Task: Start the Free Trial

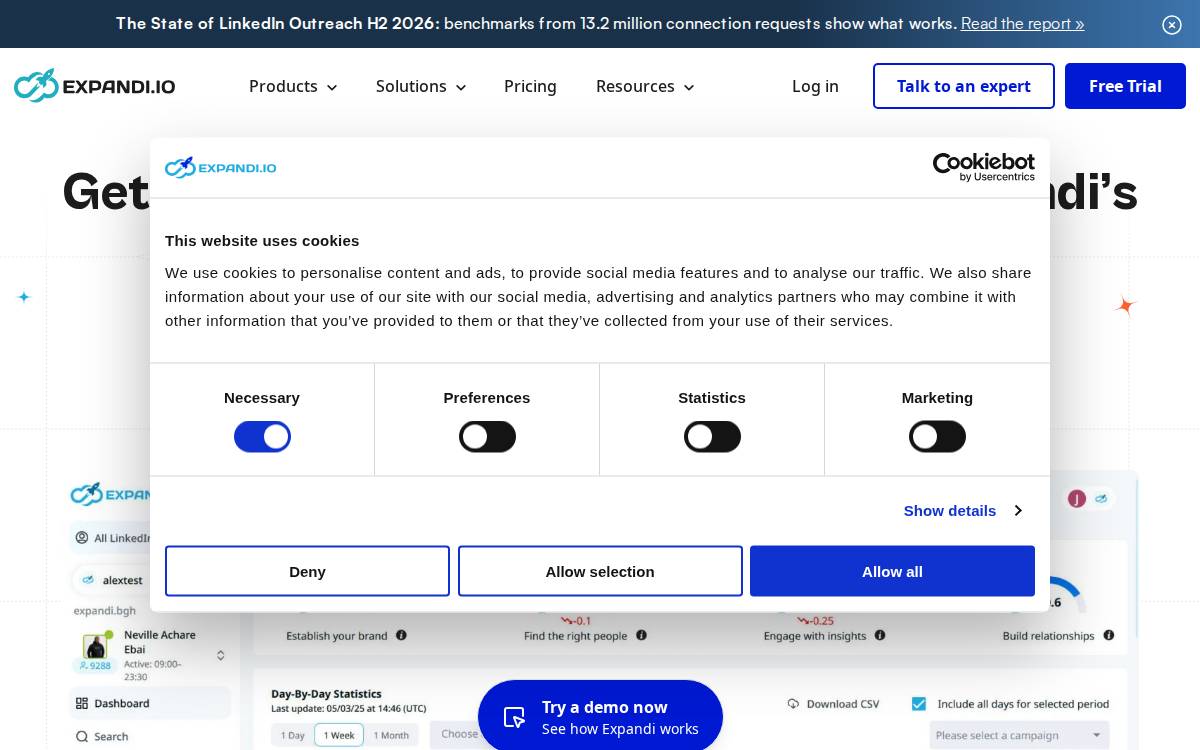Action: (1125, 86)
